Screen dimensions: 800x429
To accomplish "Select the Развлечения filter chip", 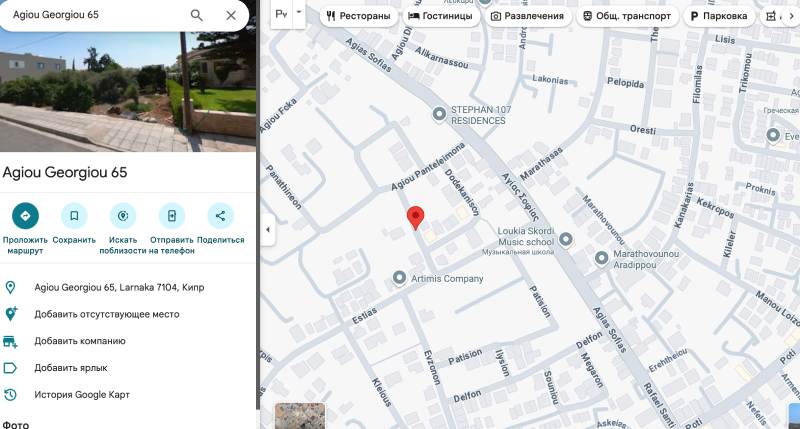I will coord(527,16).
